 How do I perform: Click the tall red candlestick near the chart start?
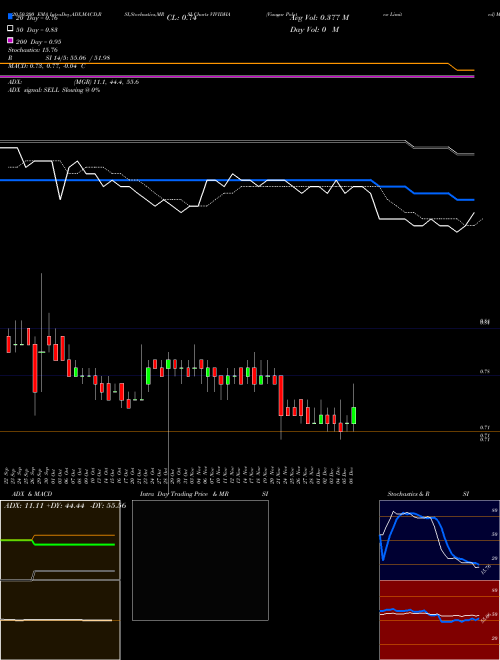click(35, 368)
